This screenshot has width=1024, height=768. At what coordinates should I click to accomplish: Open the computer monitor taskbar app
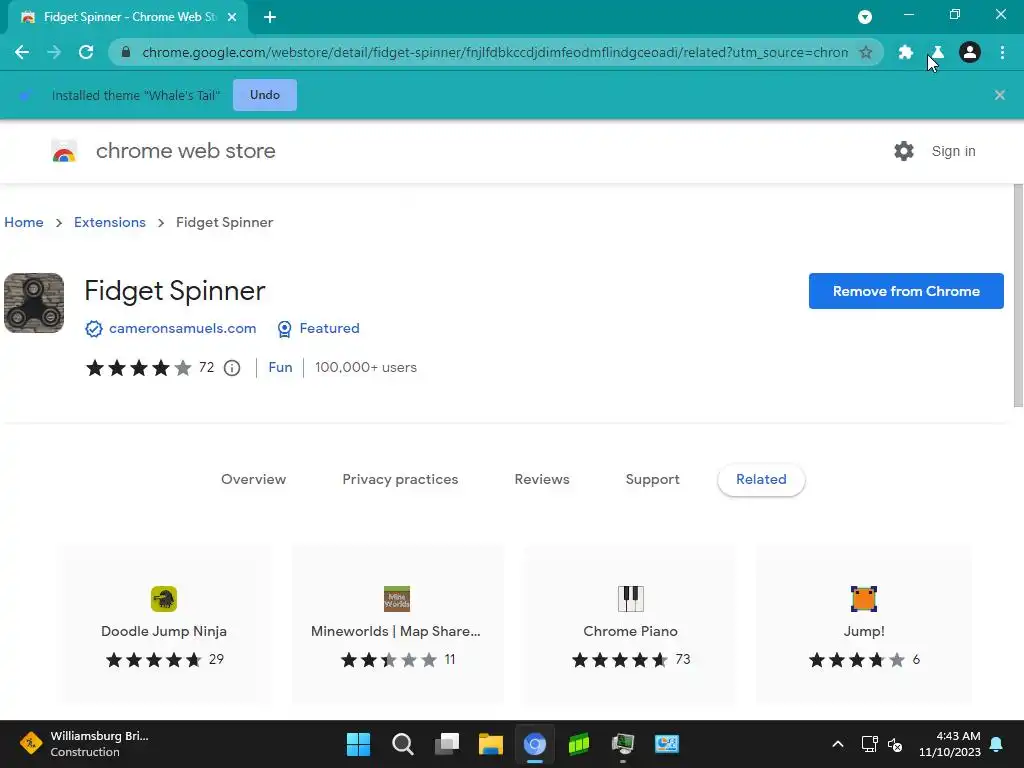click(x=622, y=744)
